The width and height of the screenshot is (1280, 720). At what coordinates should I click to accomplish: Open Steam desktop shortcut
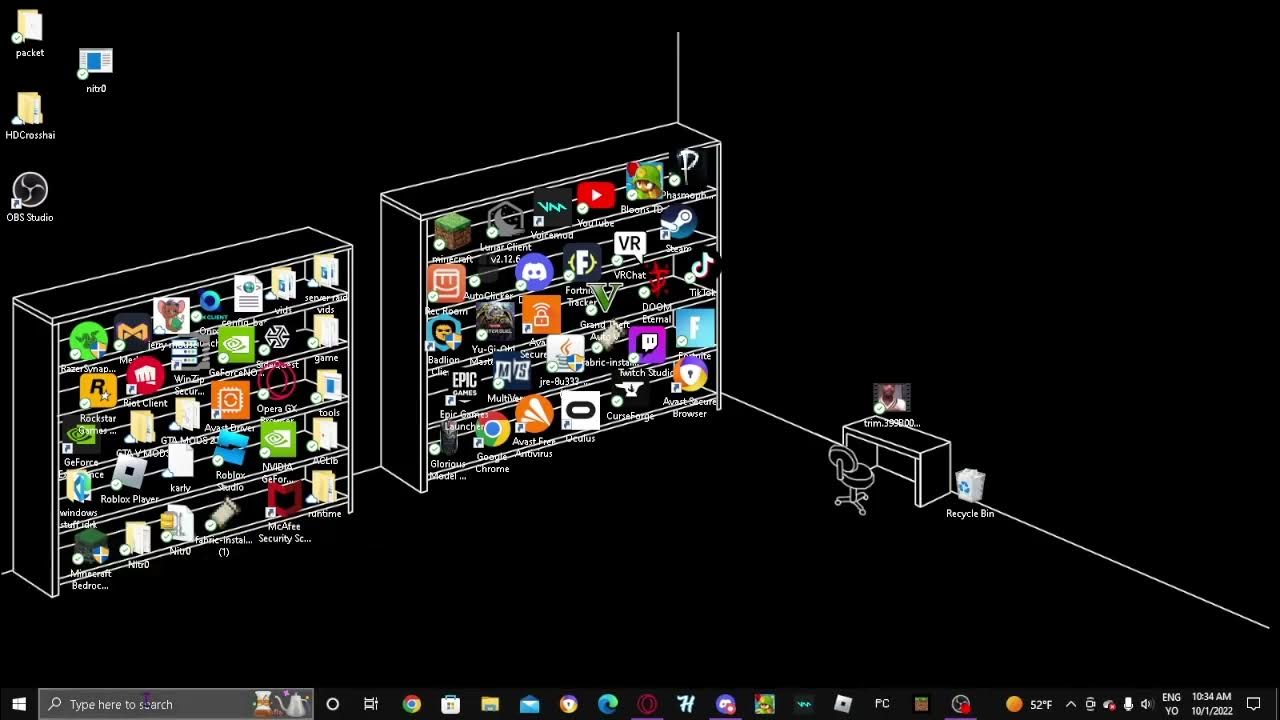pyautogui.click(x=679, y=228)
